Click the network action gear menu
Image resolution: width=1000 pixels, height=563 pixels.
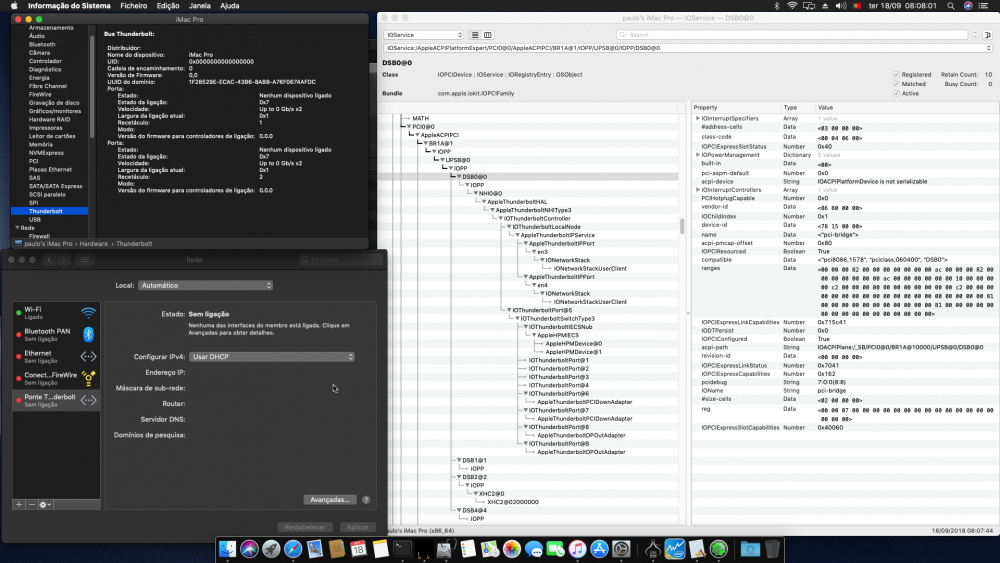(x=45, y=504)
